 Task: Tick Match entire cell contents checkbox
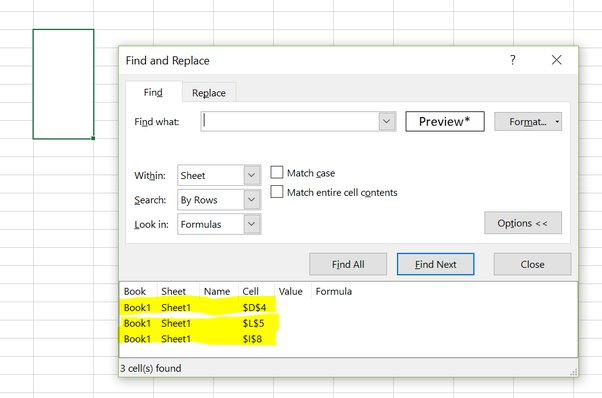(x=276, y=192)
